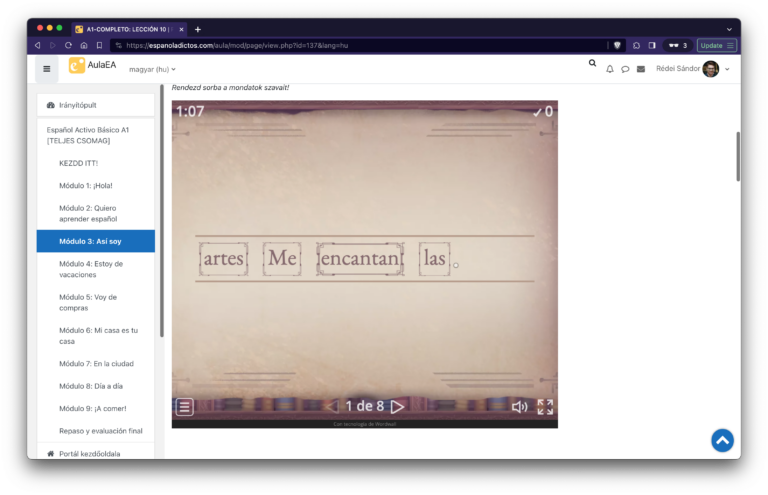Expand the user menu arrow

(727, 69)
